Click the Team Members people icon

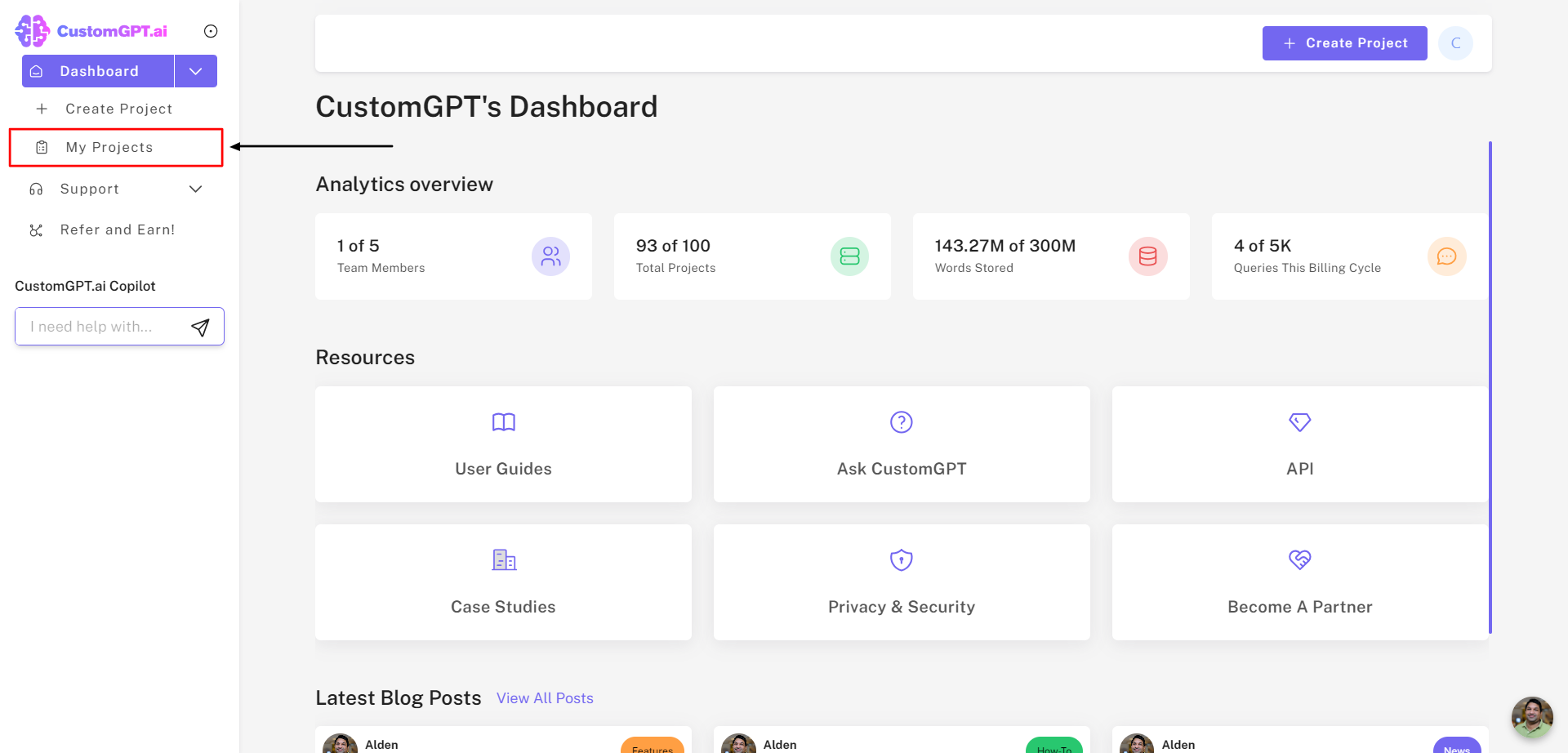tap(551, 256)
